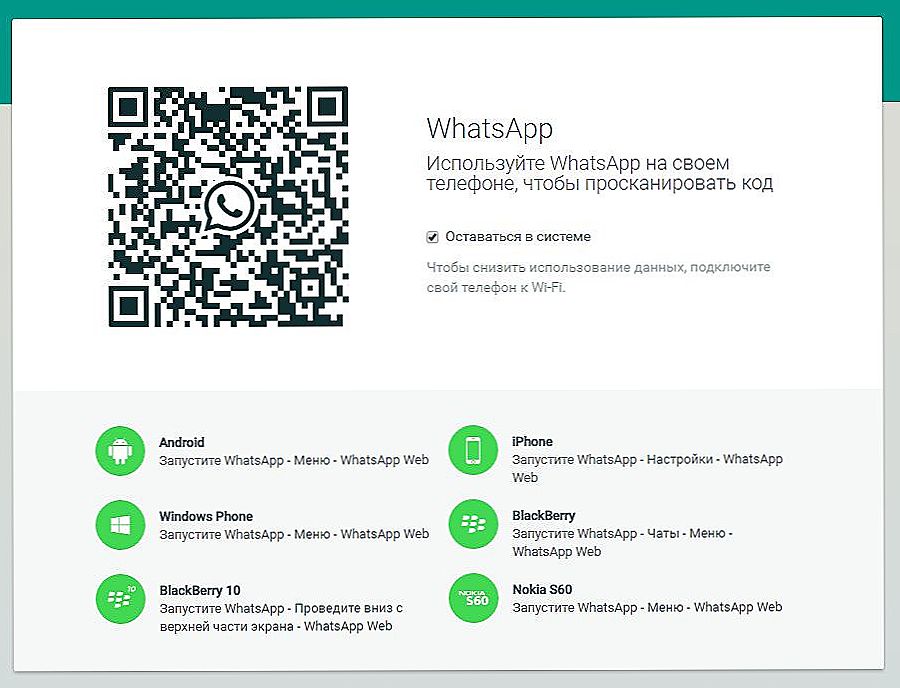Click the BlackBerry 10 logo icon
Screen dimensions: 900x688
pos(120,598)
